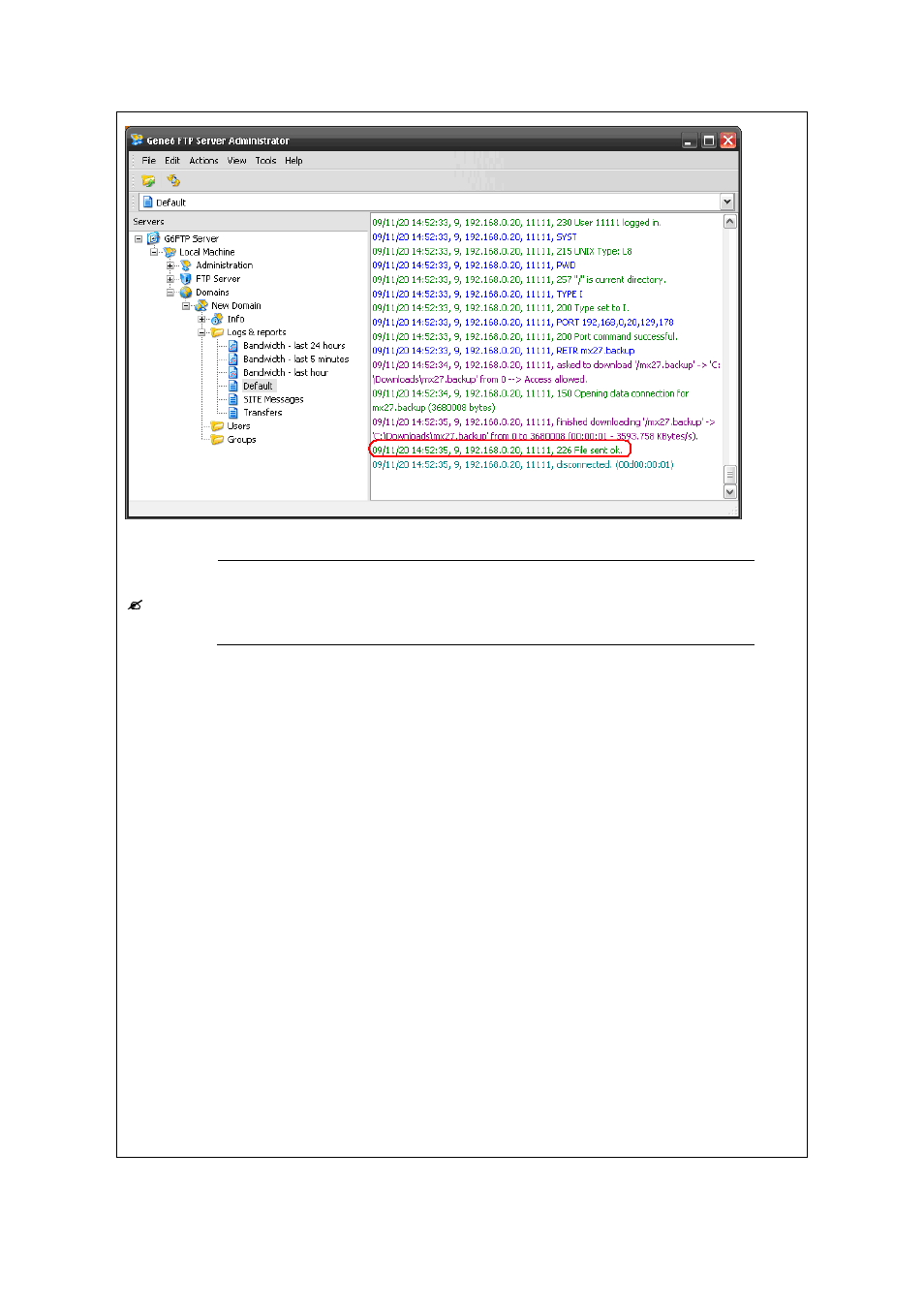Click the Local Machine icon

pyautogui.click(x=169, y=252)
